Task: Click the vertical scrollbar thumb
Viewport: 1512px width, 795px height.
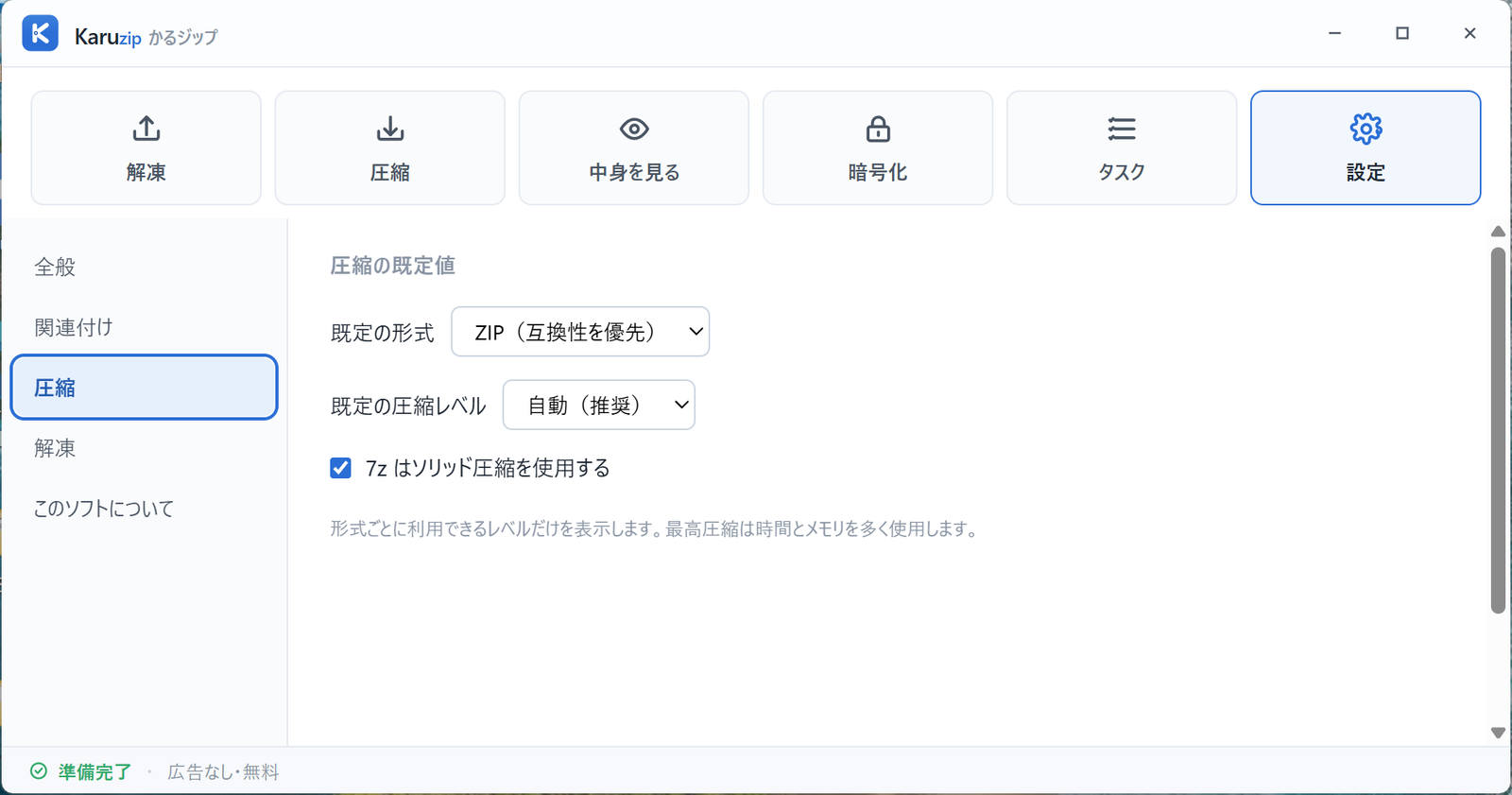Action: pyautogui.click(x=1498, y=430)
